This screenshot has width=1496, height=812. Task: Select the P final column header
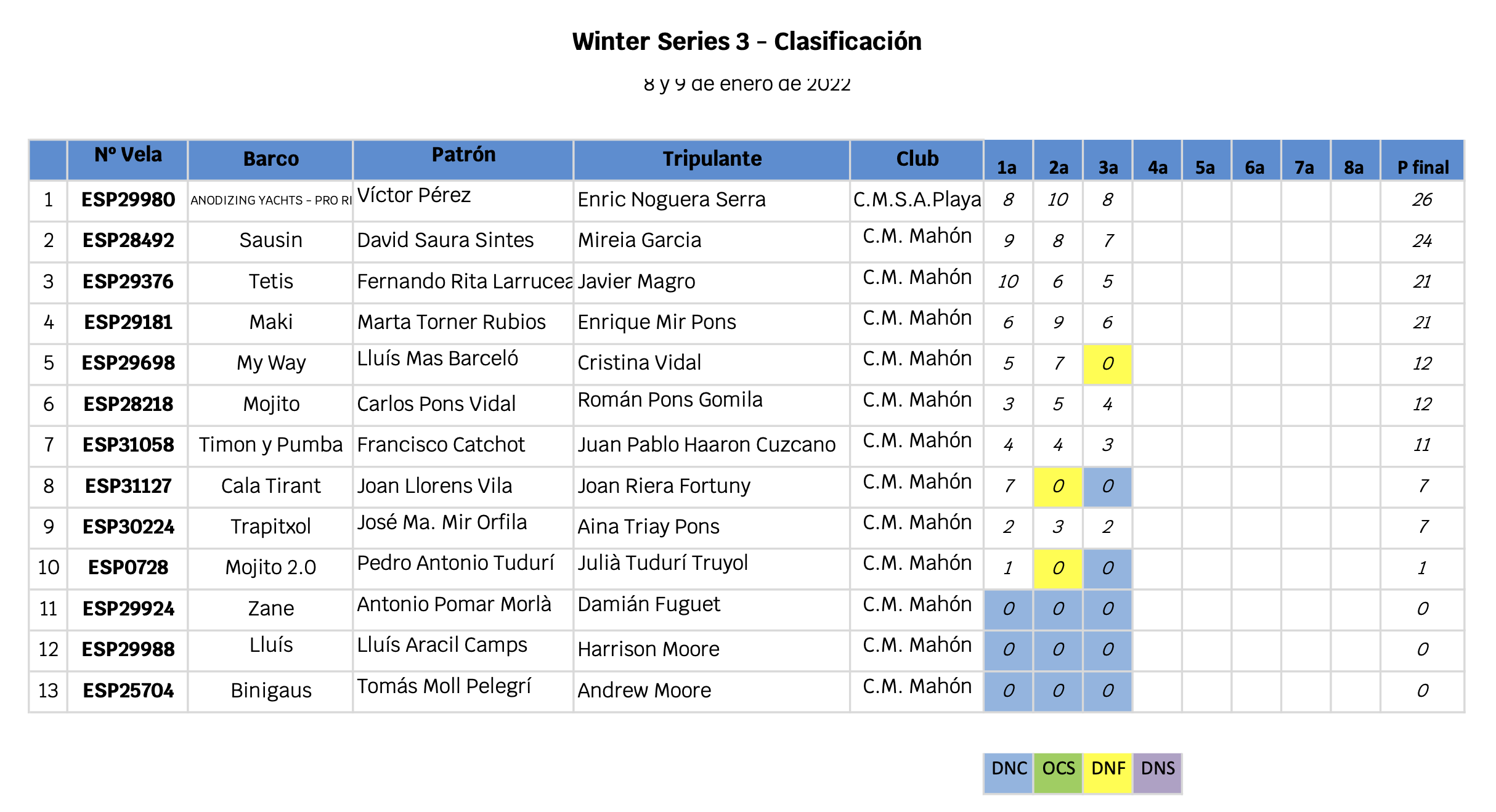tap(1422, 160)
